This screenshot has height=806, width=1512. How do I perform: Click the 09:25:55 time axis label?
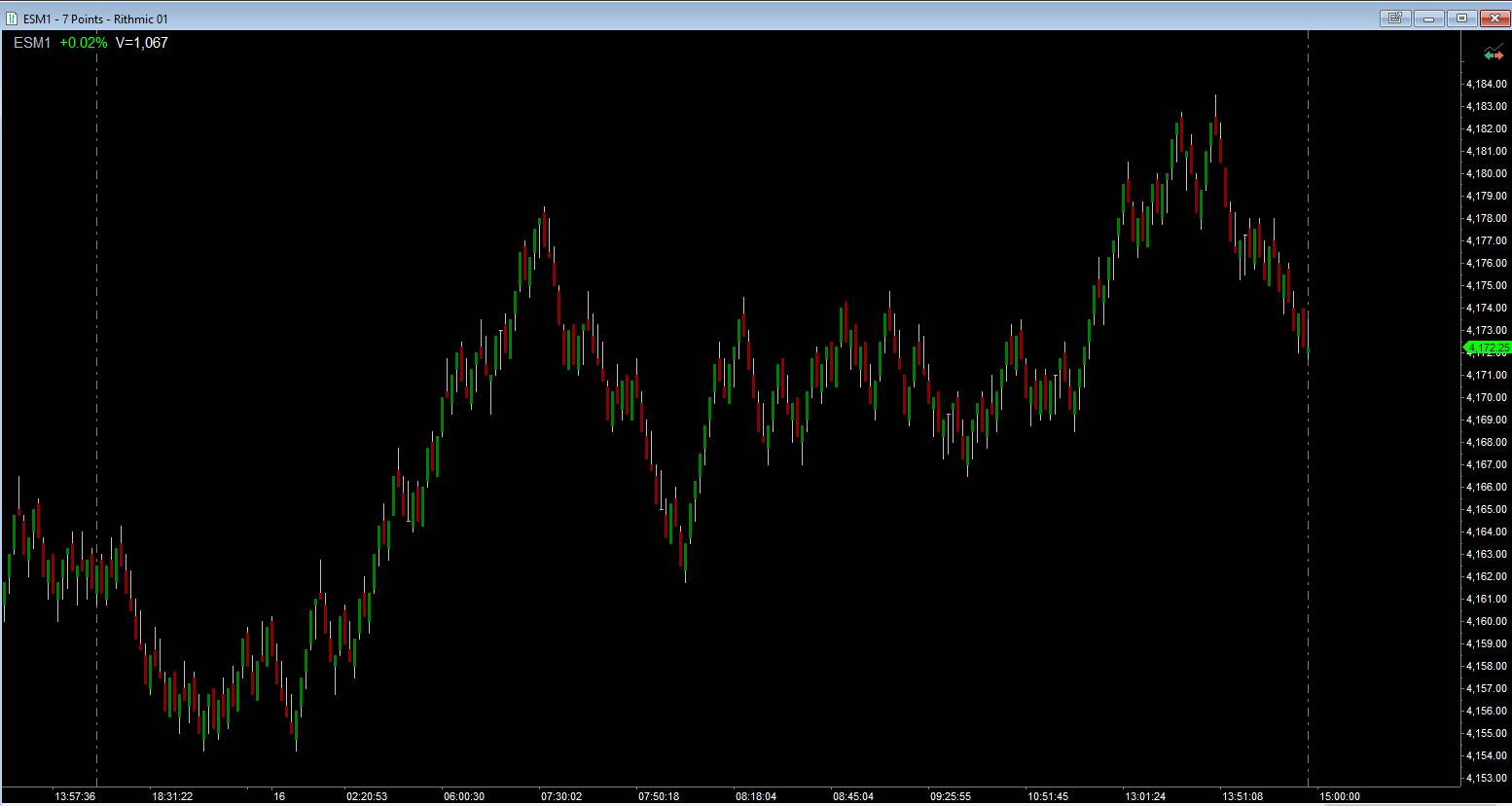951,796
